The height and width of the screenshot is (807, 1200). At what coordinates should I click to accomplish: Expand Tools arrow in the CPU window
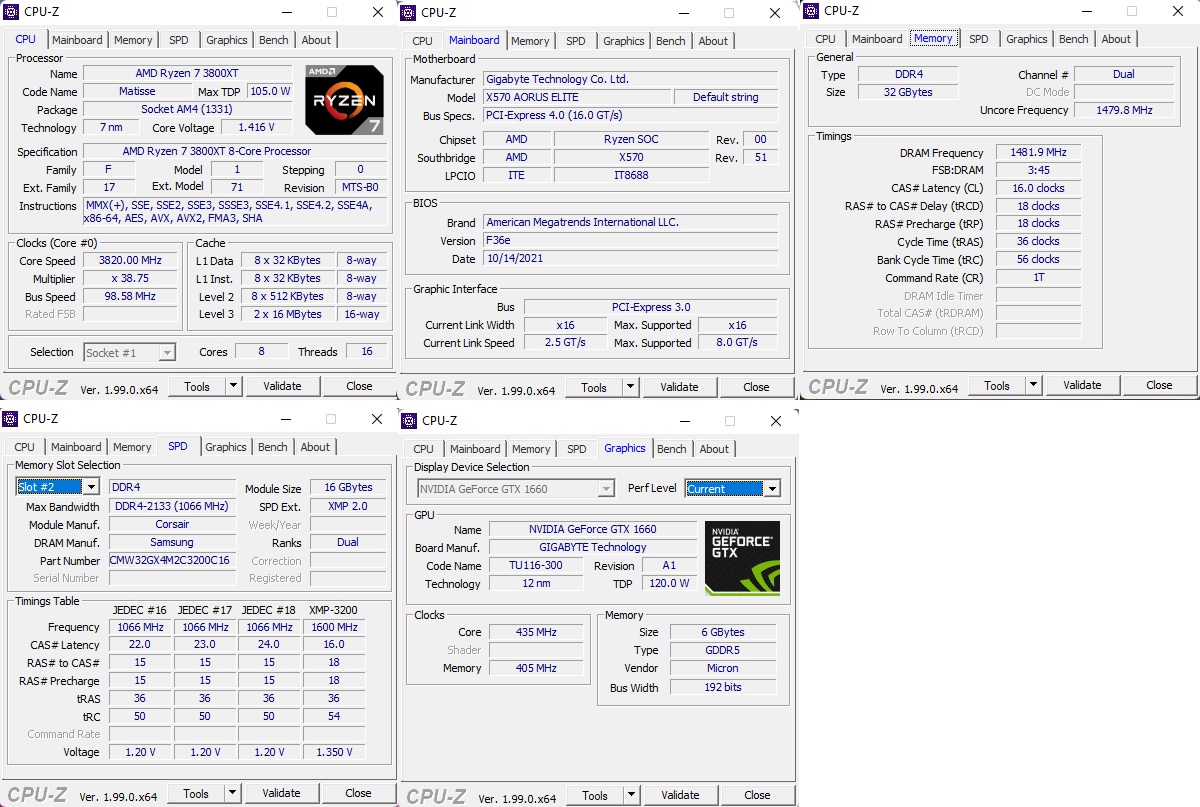233,386
